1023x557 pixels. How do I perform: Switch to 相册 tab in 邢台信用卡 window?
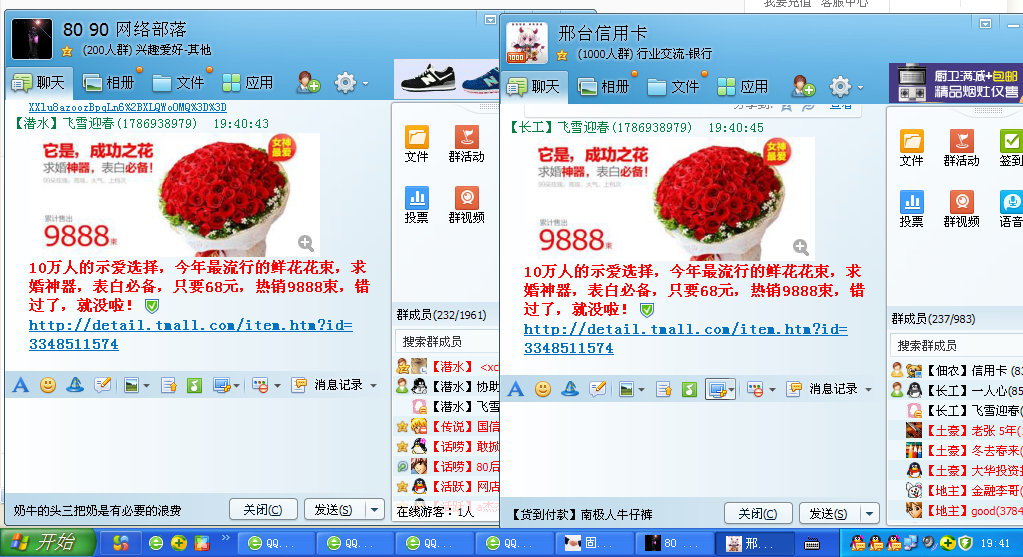click(604, 87)
